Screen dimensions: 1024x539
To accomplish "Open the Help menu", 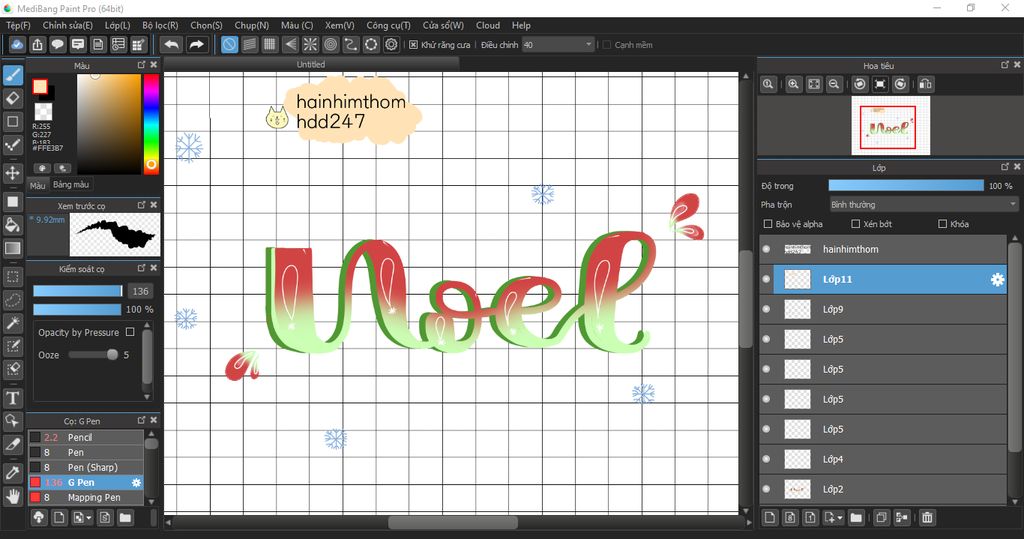I will point(521,25).
